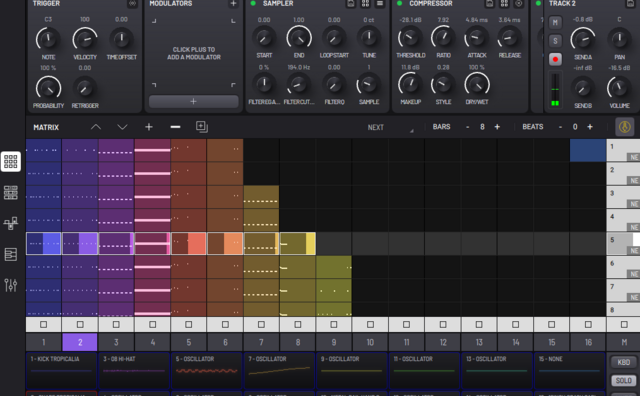Select the 5 - OSCILLATOR track card
Screen dimensions: 640x396
coord(207,371)
